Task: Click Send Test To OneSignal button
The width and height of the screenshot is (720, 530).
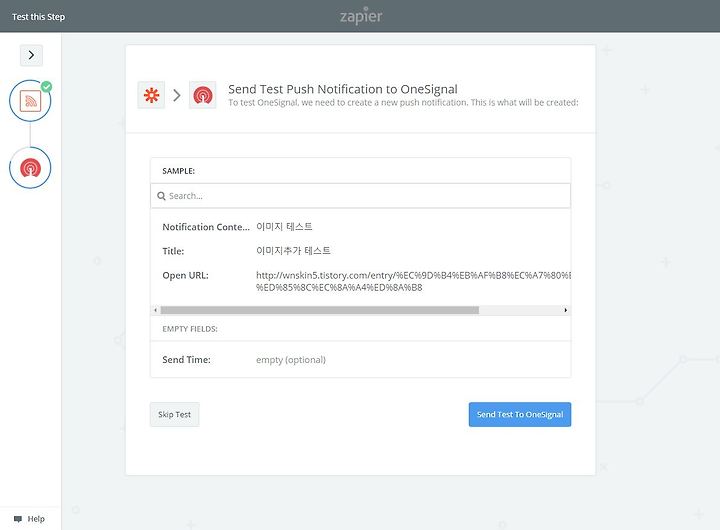Action: coord(520,414)
